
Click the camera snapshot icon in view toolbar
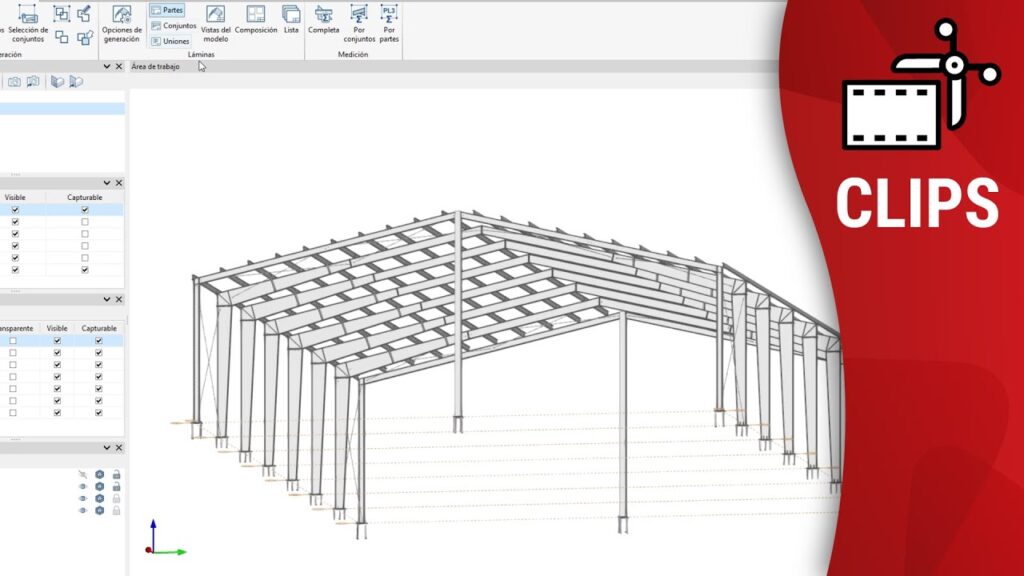pyautogui.click(x=15, y=81)
